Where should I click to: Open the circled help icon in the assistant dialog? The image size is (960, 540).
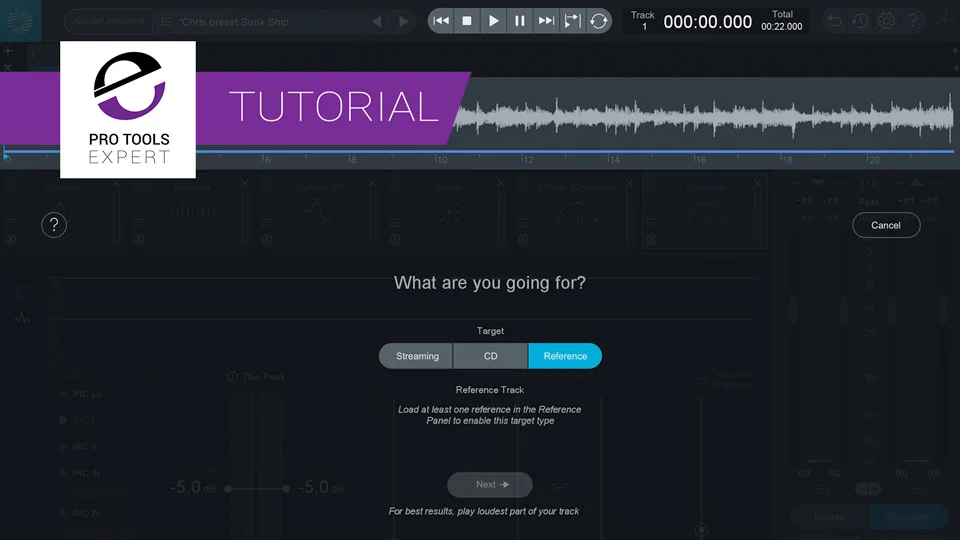pyautogui.click(x=54, y=225)
